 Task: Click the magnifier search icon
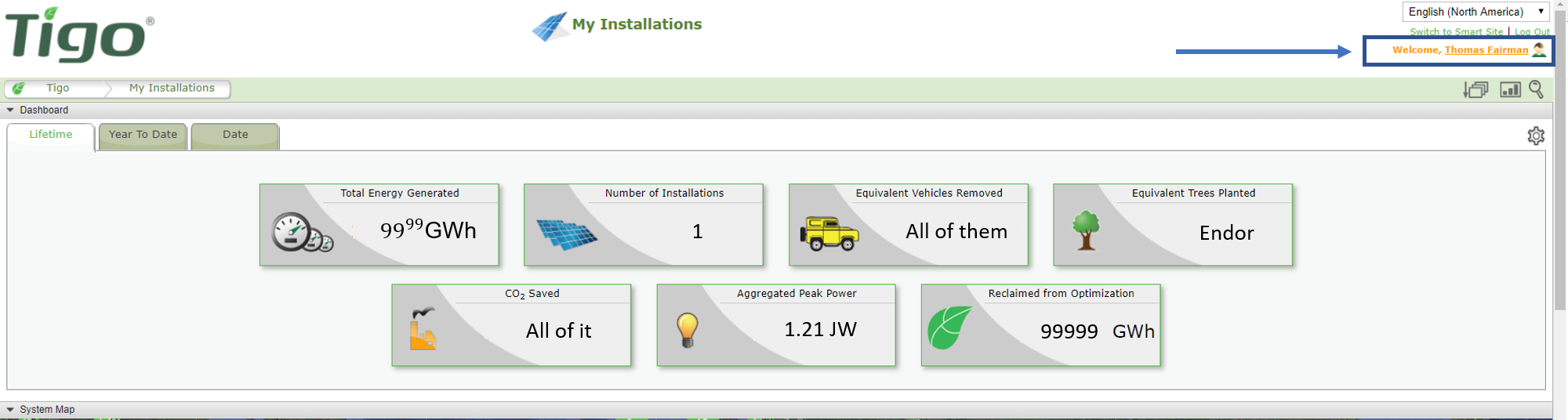[x=1537, y=90]
